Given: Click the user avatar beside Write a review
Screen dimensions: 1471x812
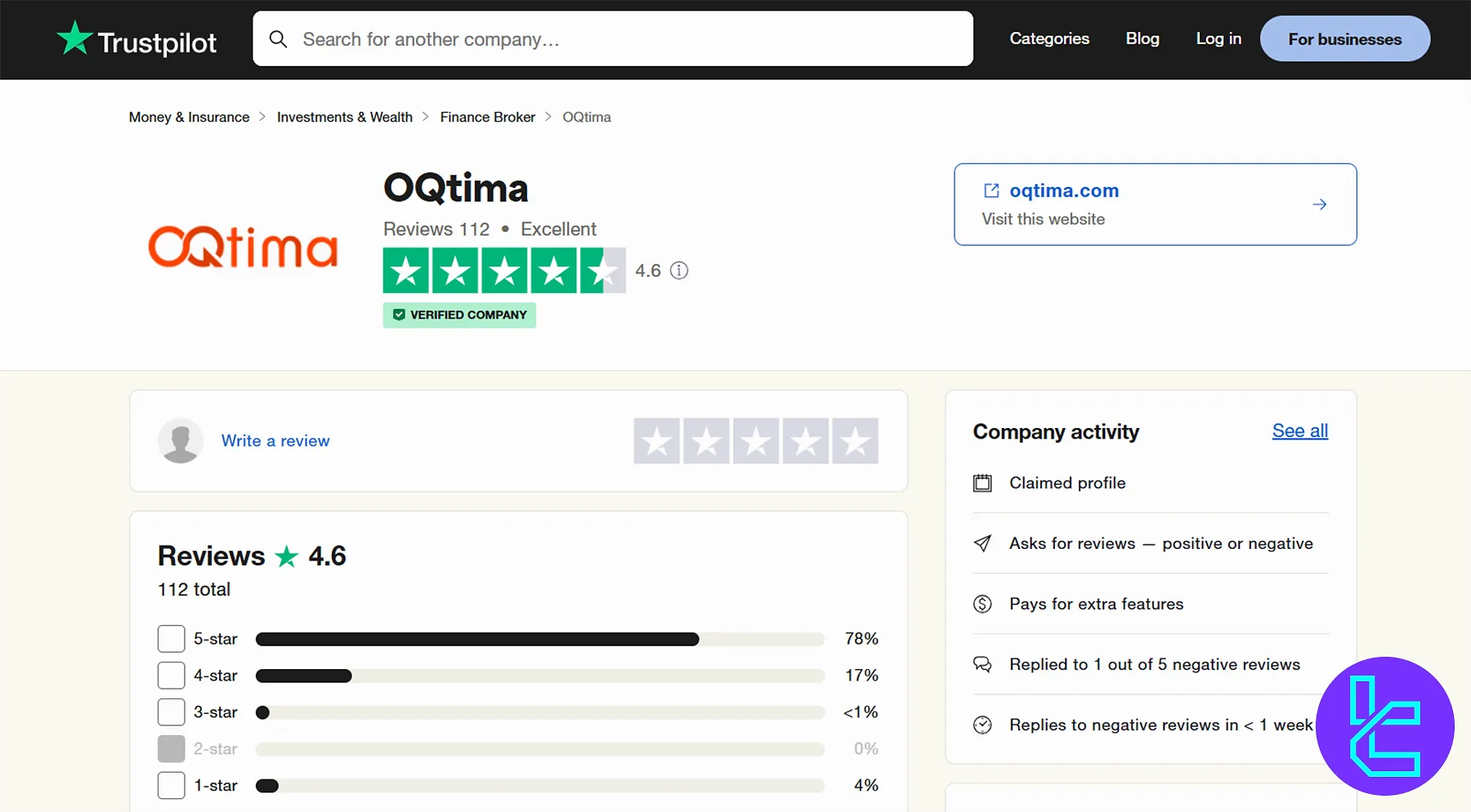Looking at the screenshot, I should [x=181, y=441].
